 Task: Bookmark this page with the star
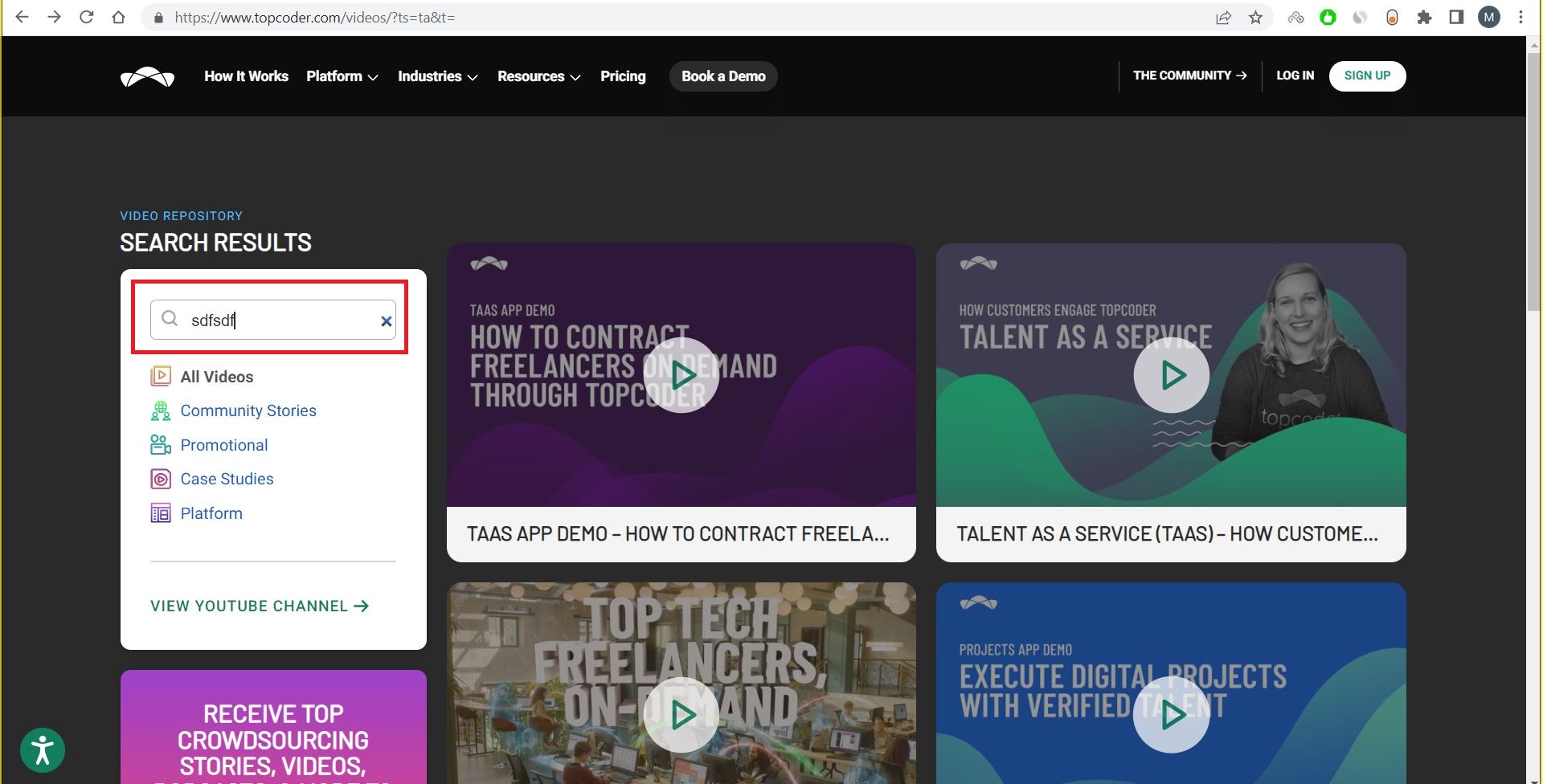click(x=1255, y=18)
